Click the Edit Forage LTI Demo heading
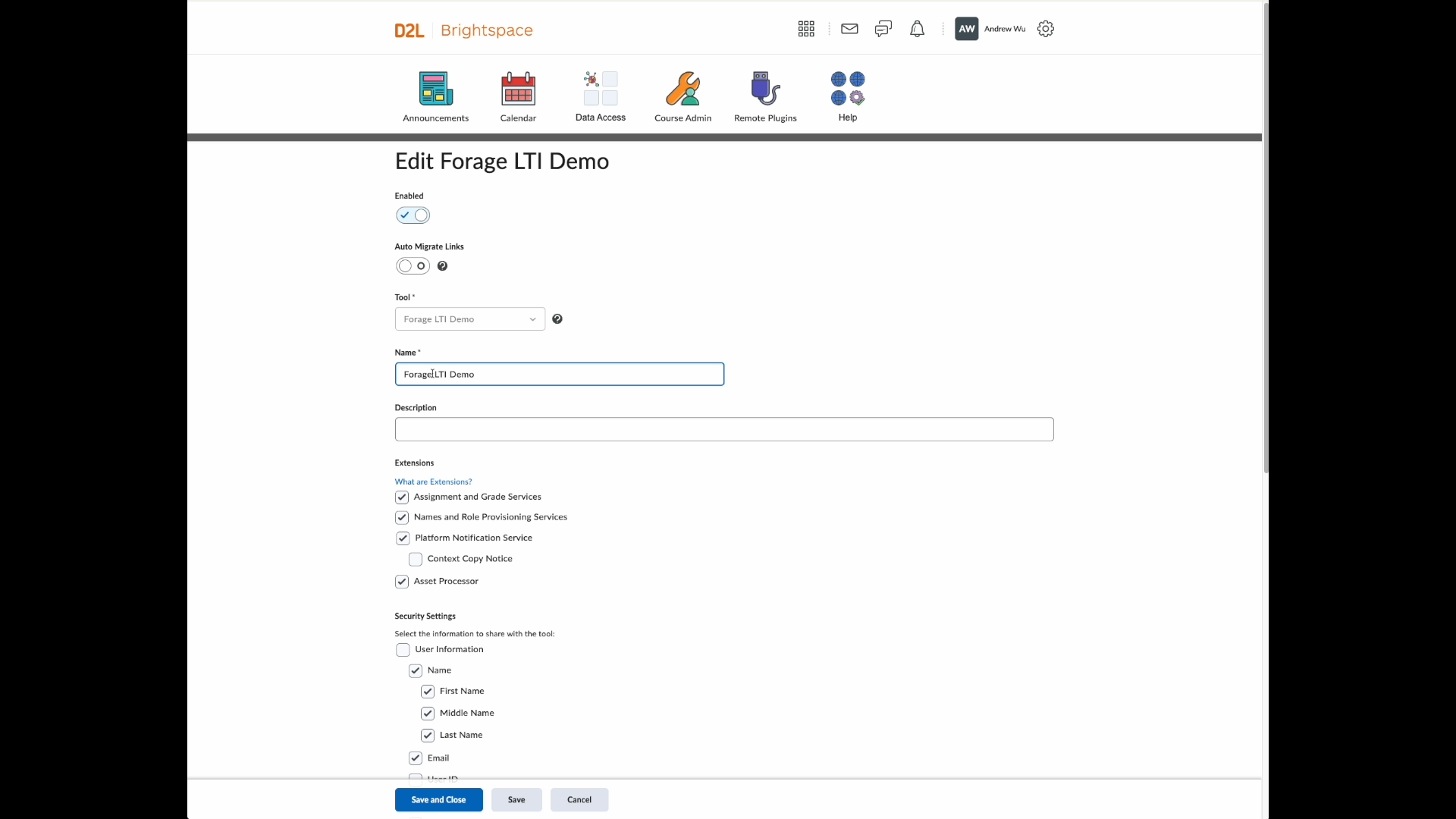This screenshot has height=819, width=1456. click(x=502, y=162)
